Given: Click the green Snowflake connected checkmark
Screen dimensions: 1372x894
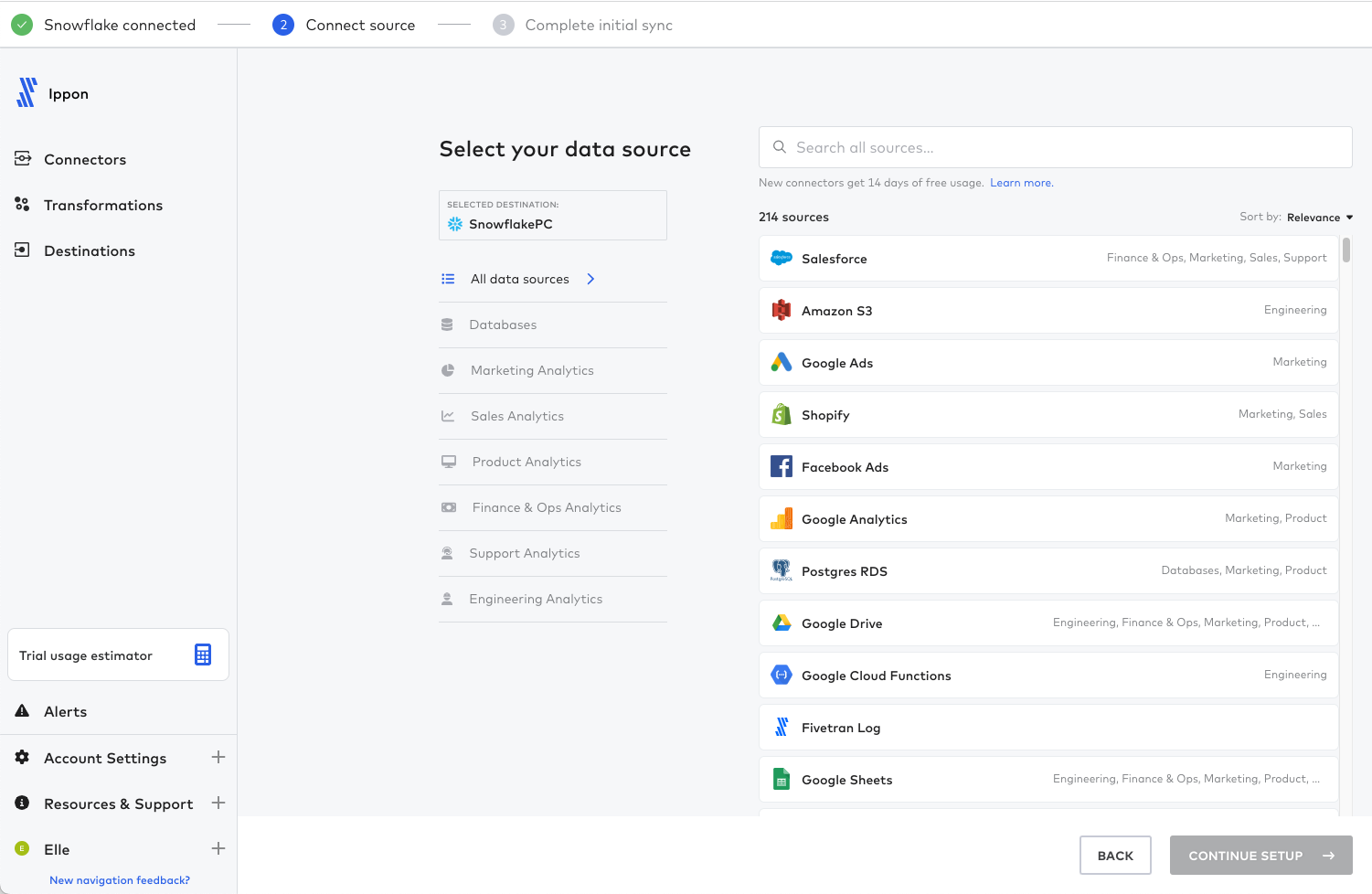Looking at the screenshot, I should (x=22, y=25).
